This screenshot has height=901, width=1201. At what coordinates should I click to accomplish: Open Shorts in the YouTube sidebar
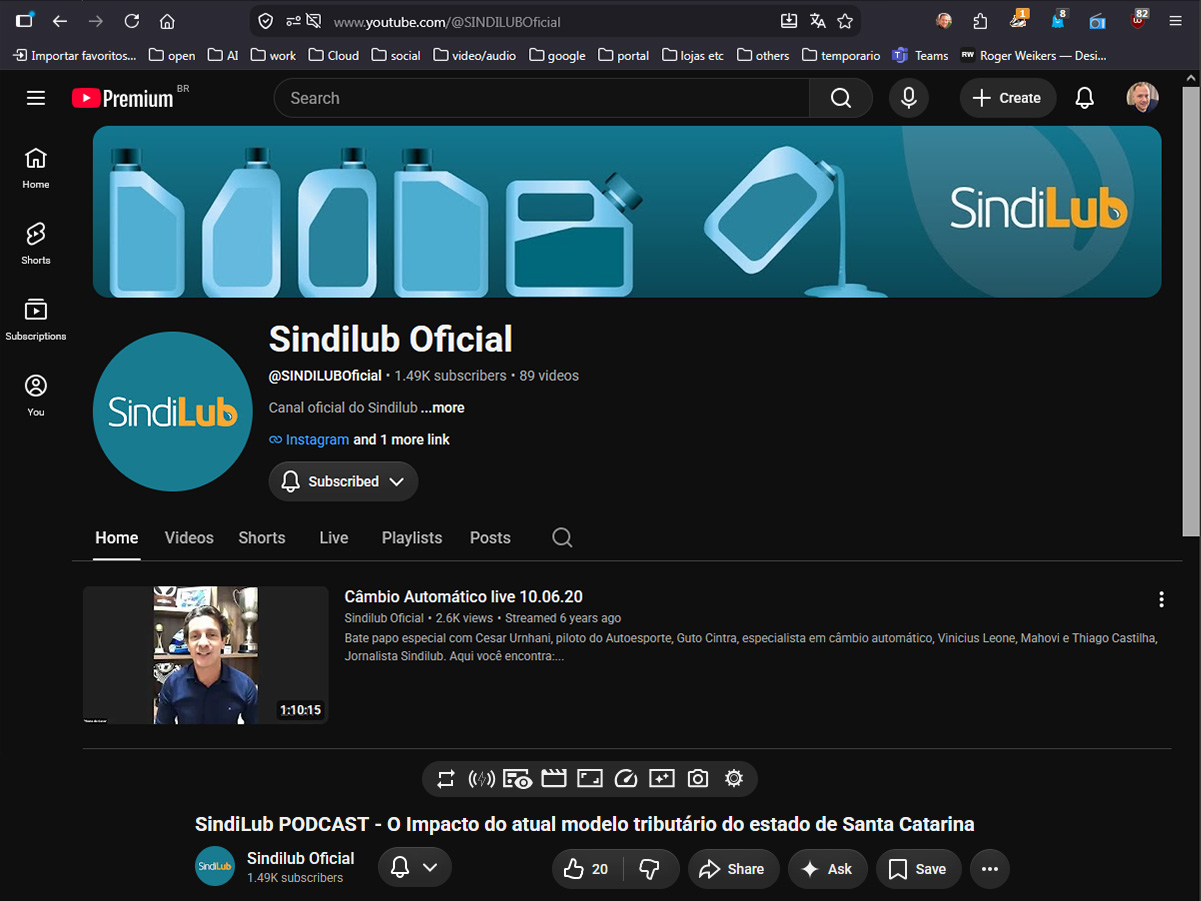(x=36, y=244)
